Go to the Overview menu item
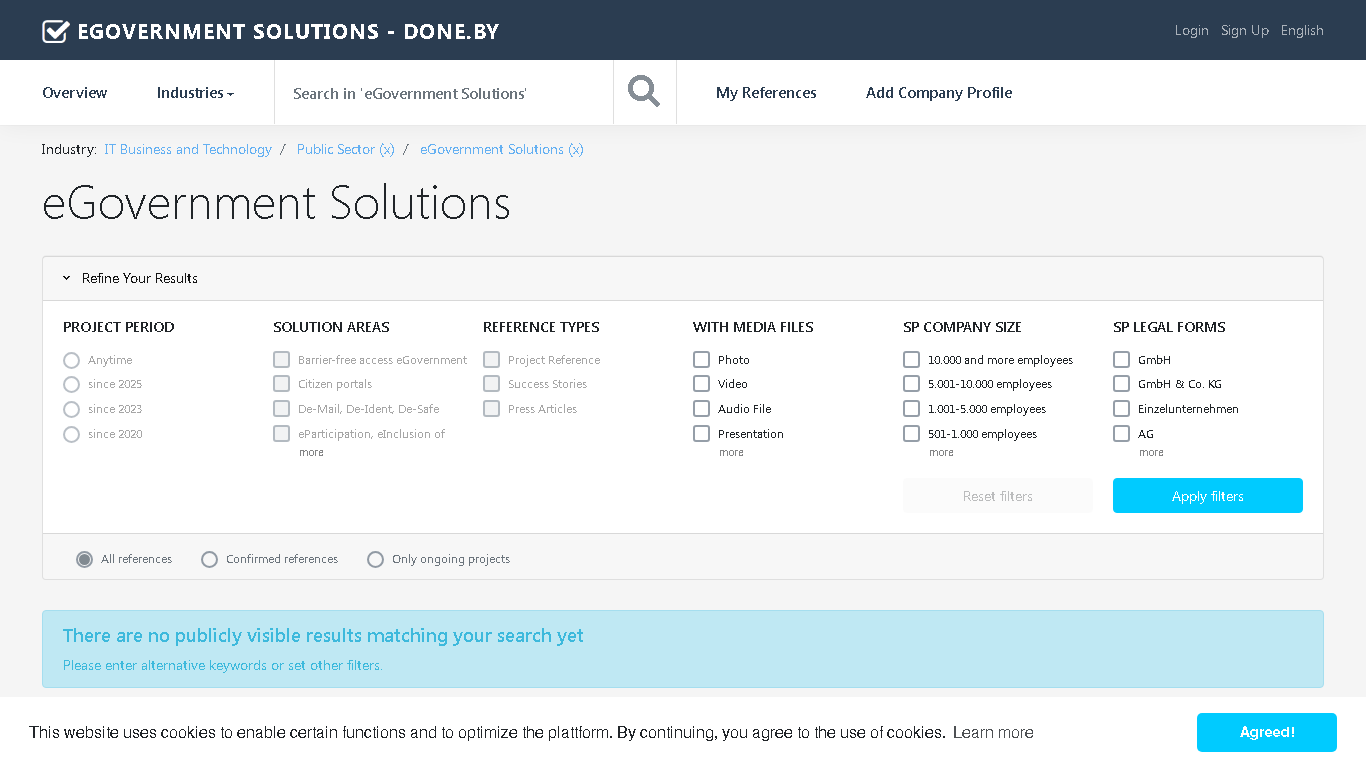This screenshot has height=768, width=1366. click(x=75, y=93)
